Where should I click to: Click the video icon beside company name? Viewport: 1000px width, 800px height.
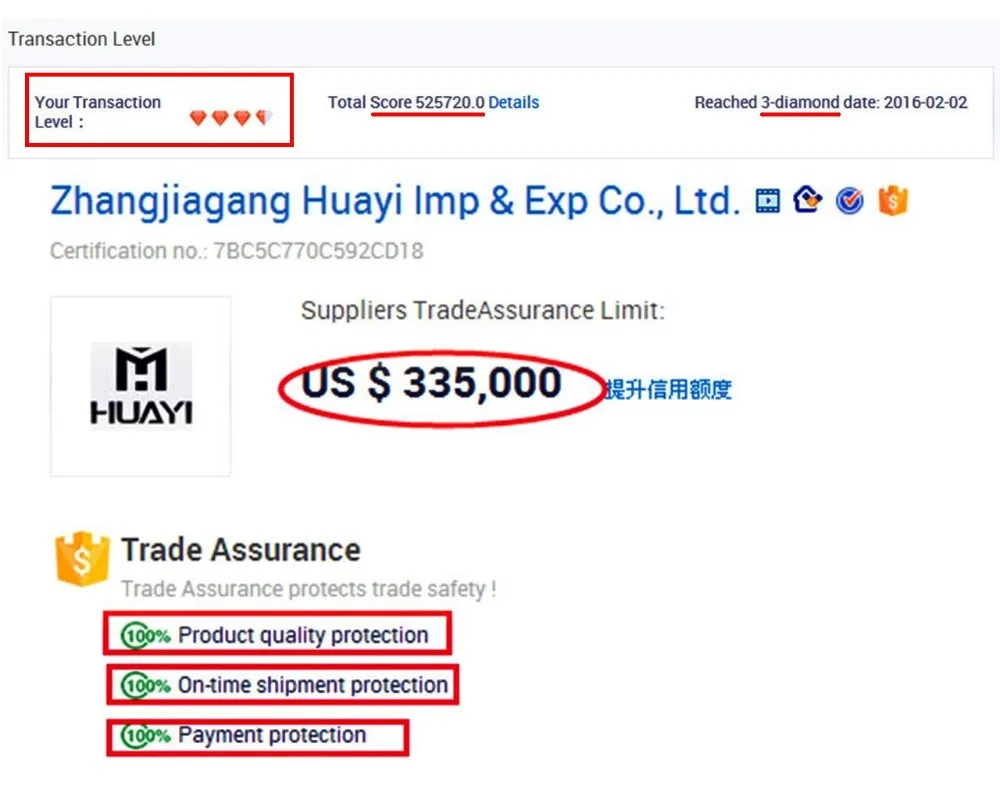pos(767,201)
